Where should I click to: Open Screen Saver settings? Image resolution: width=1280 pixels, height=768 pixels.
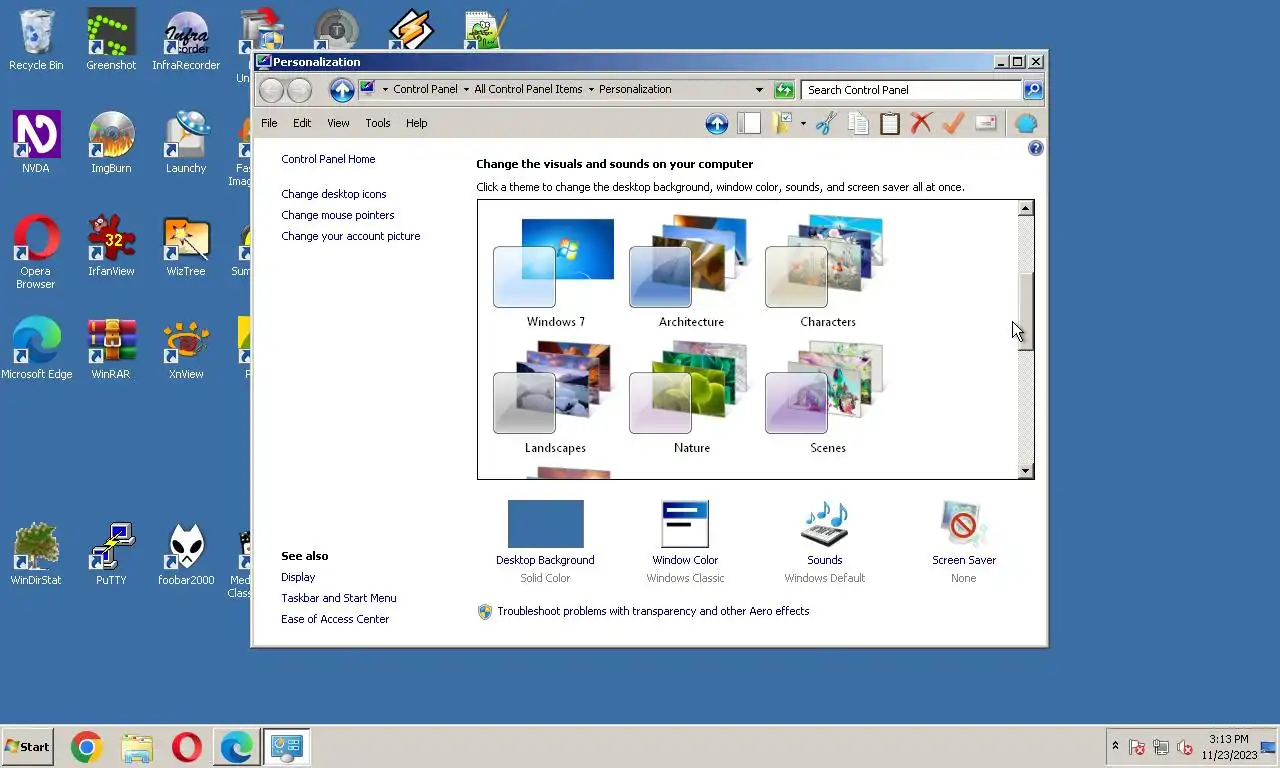(964, 541)
